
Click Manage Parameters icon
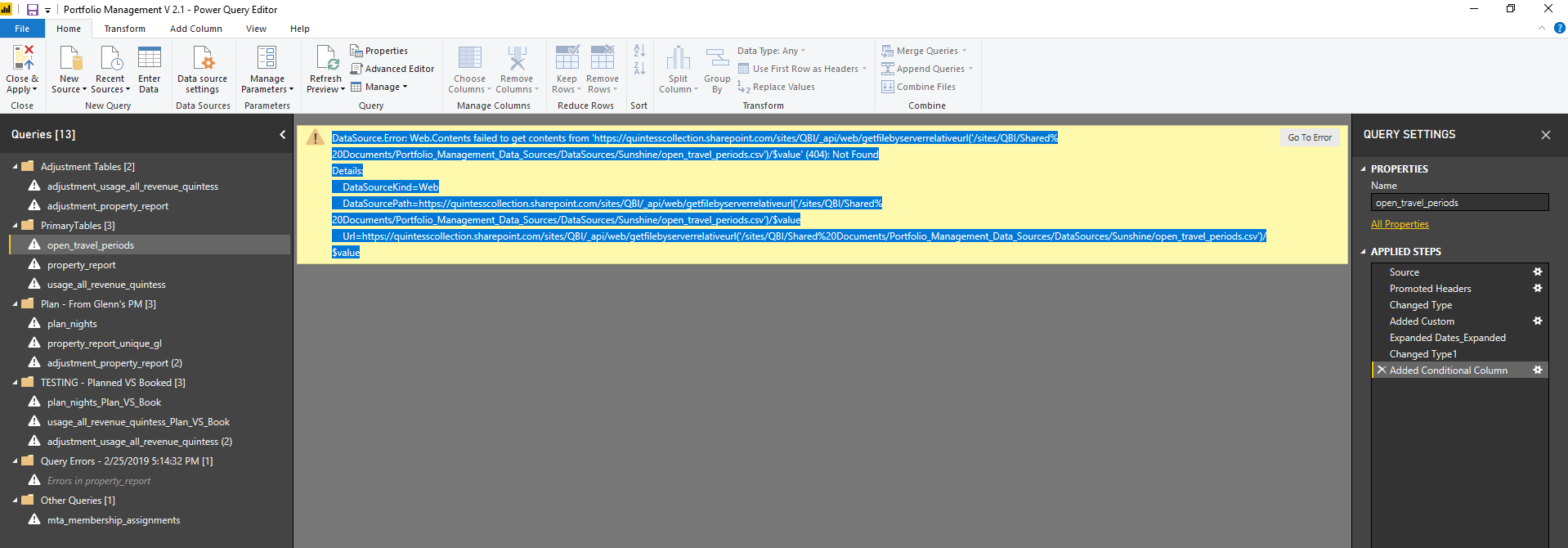click(x=267, y=58)
